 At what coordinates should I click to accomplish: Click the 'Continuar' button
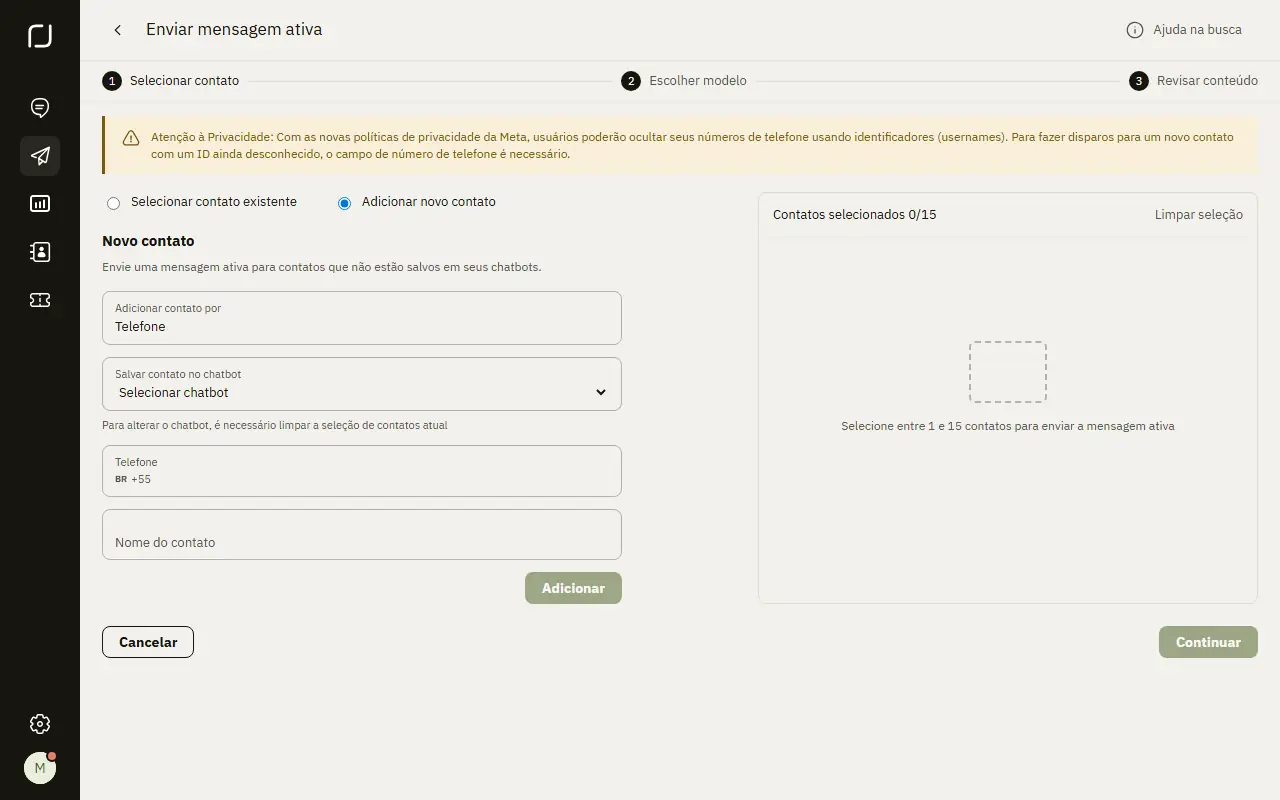point(1208,642)
